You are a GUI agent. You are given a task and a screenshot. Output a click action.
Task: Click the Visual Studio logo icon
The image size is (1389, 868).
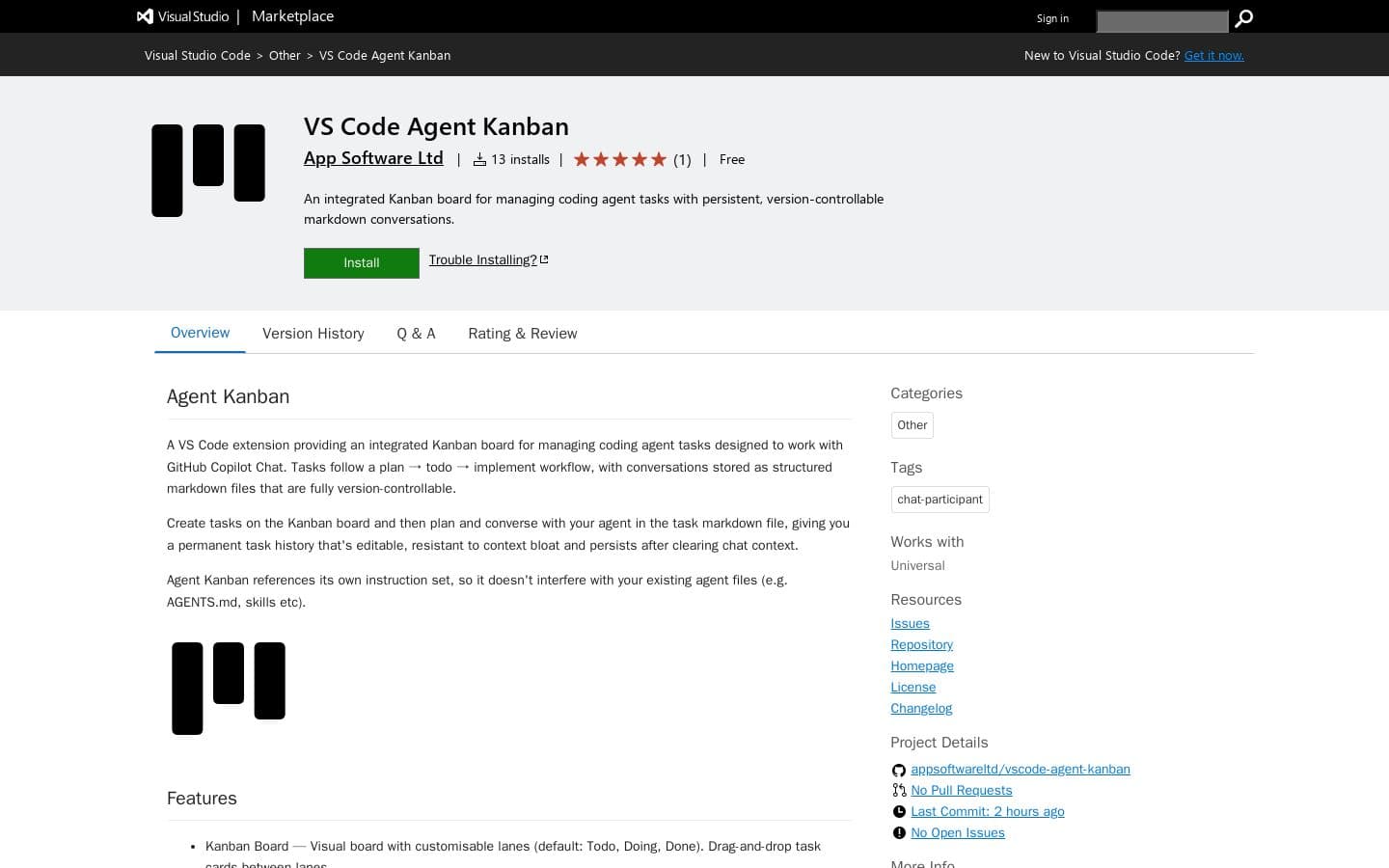(x=145, y=16)
